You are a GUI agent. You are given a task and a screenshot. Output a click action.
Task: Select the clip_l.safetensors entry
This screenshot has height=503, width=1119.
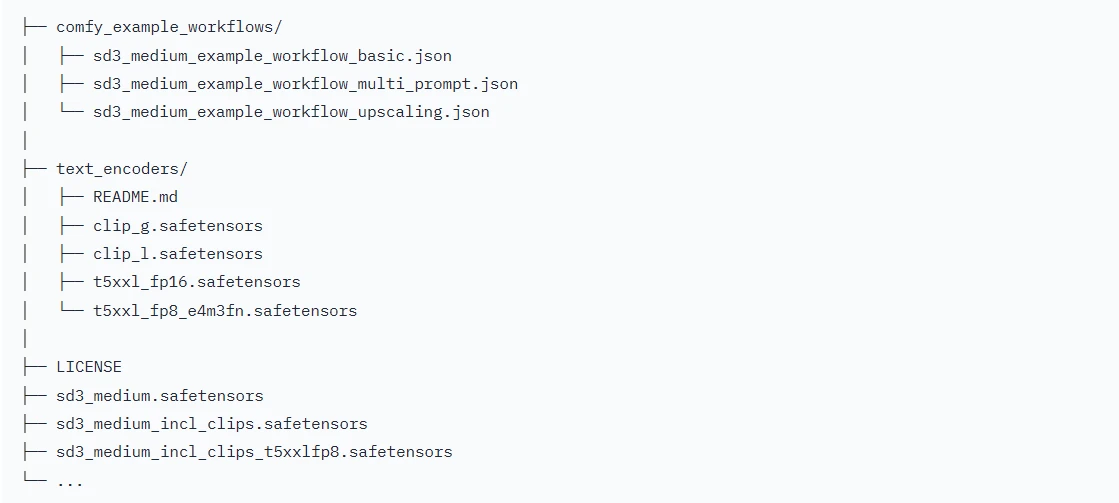point(178,254)
